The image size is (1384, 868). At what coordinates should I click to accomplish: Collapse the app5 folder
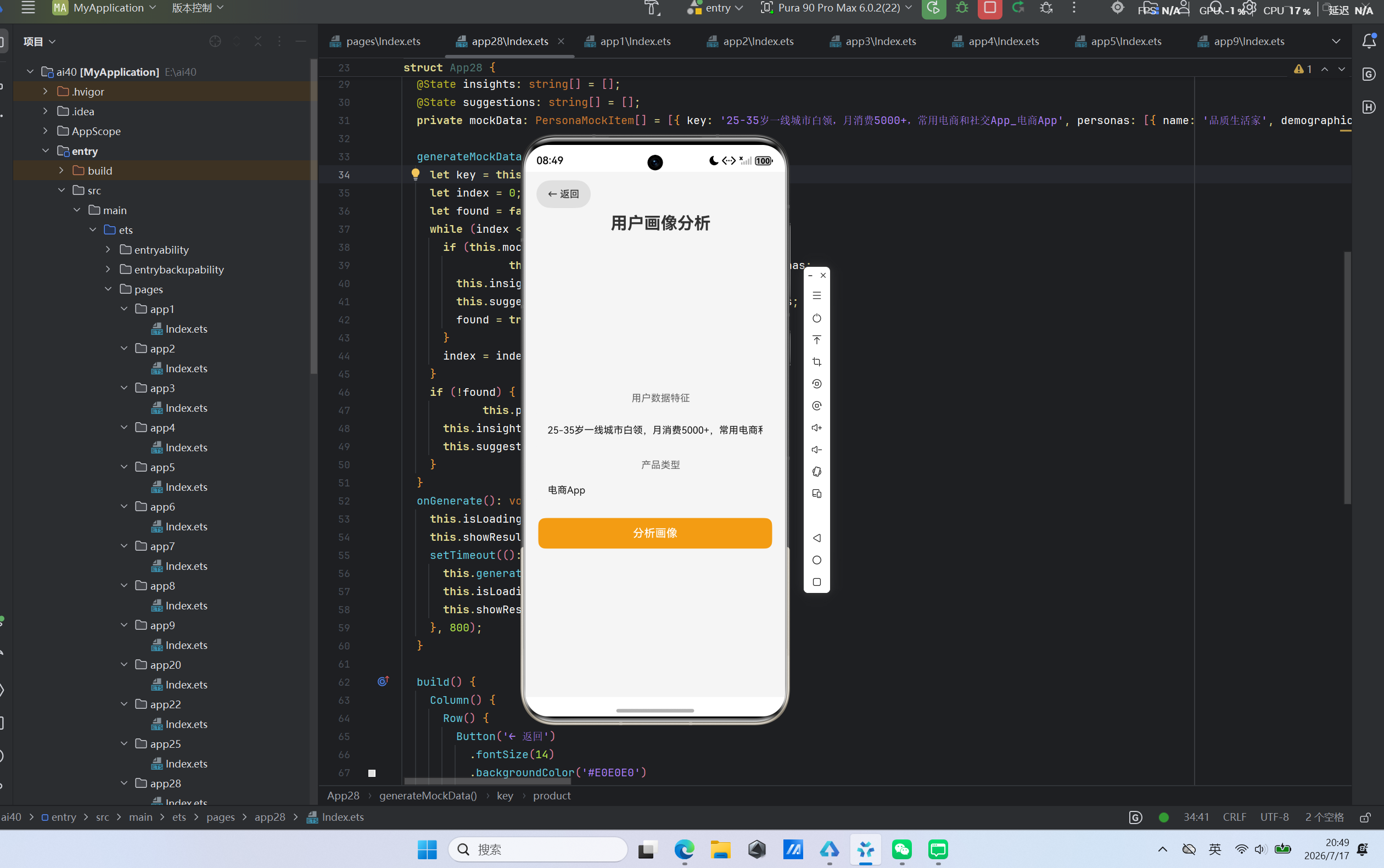pos(124,467)
